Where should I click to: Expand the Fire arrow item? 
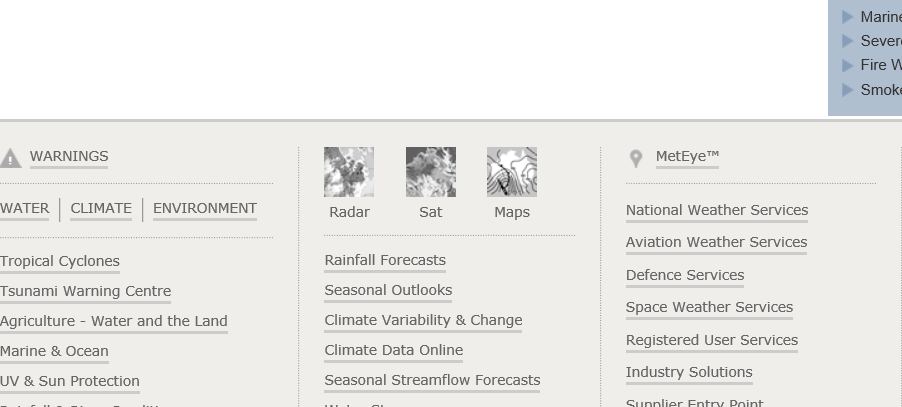(848, 65)
